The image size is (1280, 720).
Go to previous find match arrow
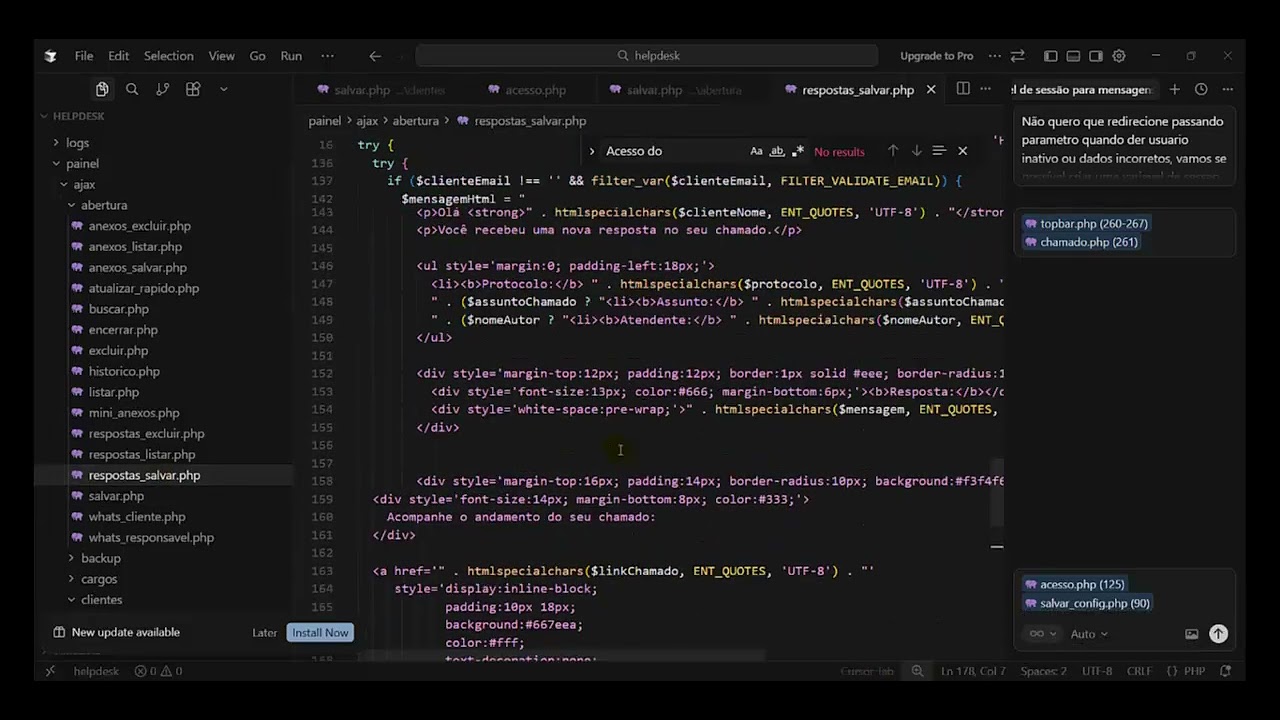click(x=893, y=151)
